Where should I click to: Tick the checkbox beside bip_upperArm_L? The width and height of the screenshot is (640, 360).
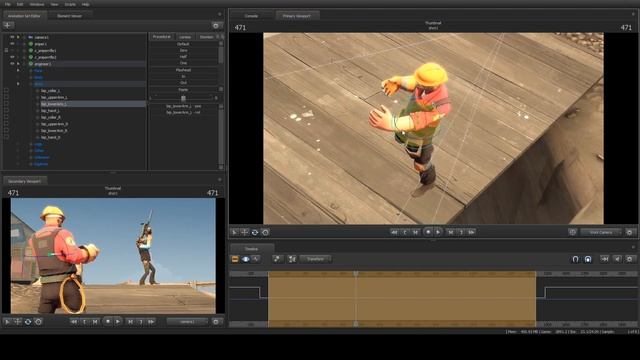[6, 98]
